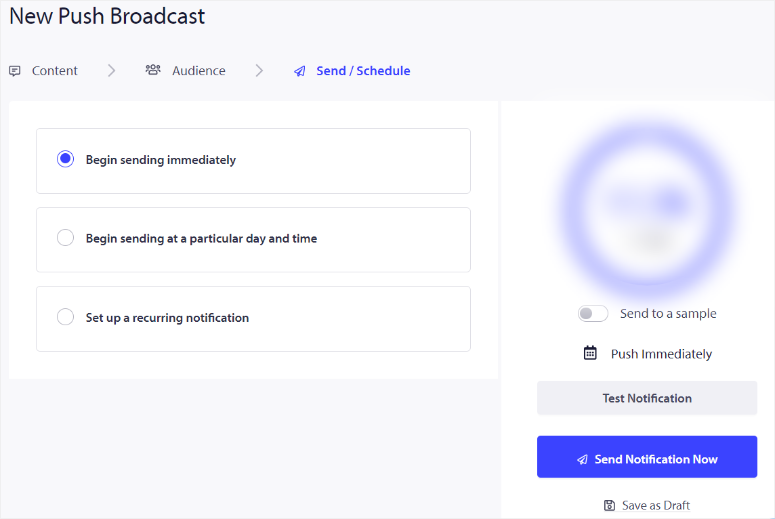This screenshot has width=775, height=519.
Task: Click Send Notification Now button
Action: click(x=647, y=457)
